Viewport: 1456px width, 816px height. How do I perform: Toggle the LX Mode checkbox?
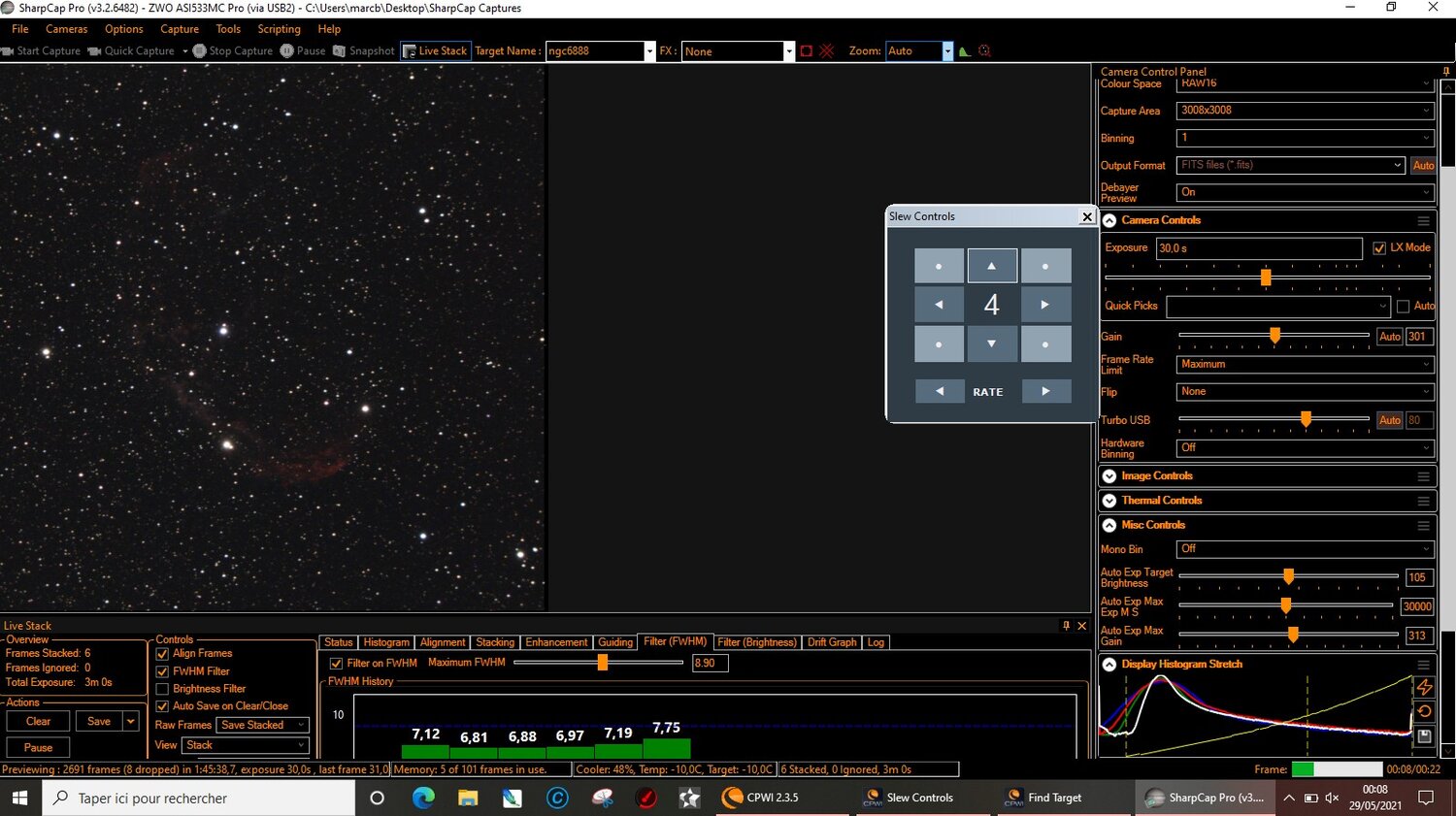[1379, 248]
